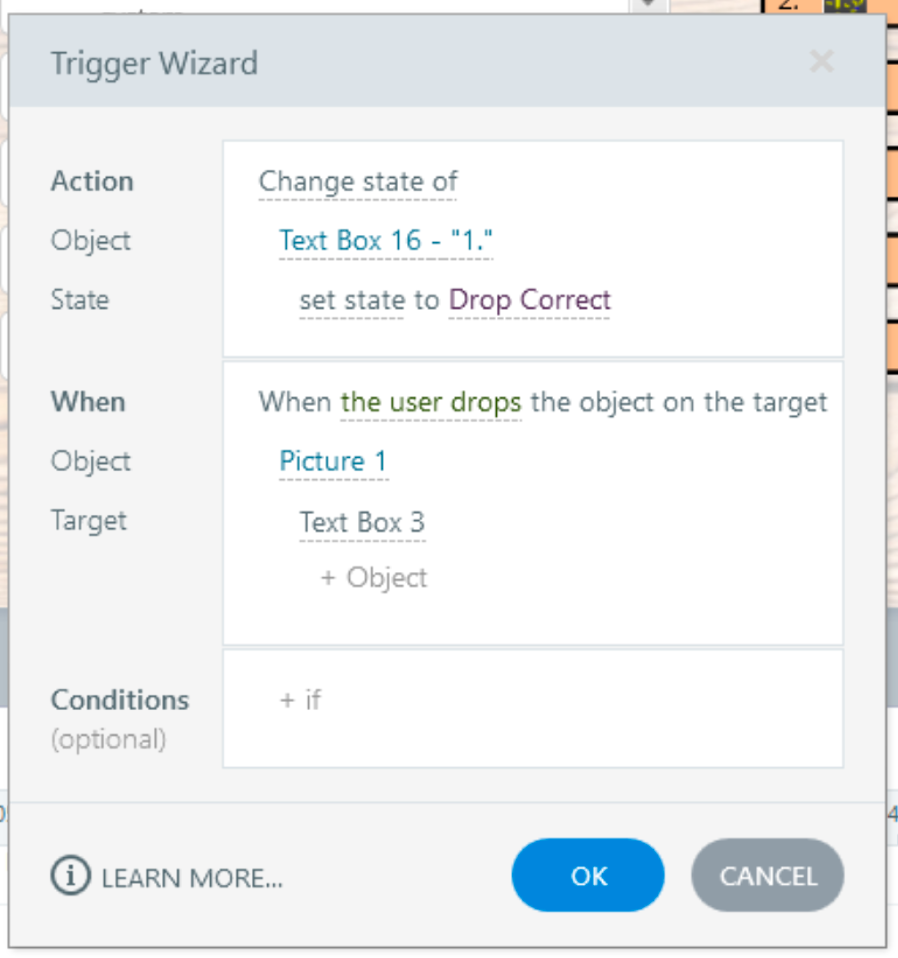
Task: Click the 'set state to' option
Action: [x=351, y=300]
